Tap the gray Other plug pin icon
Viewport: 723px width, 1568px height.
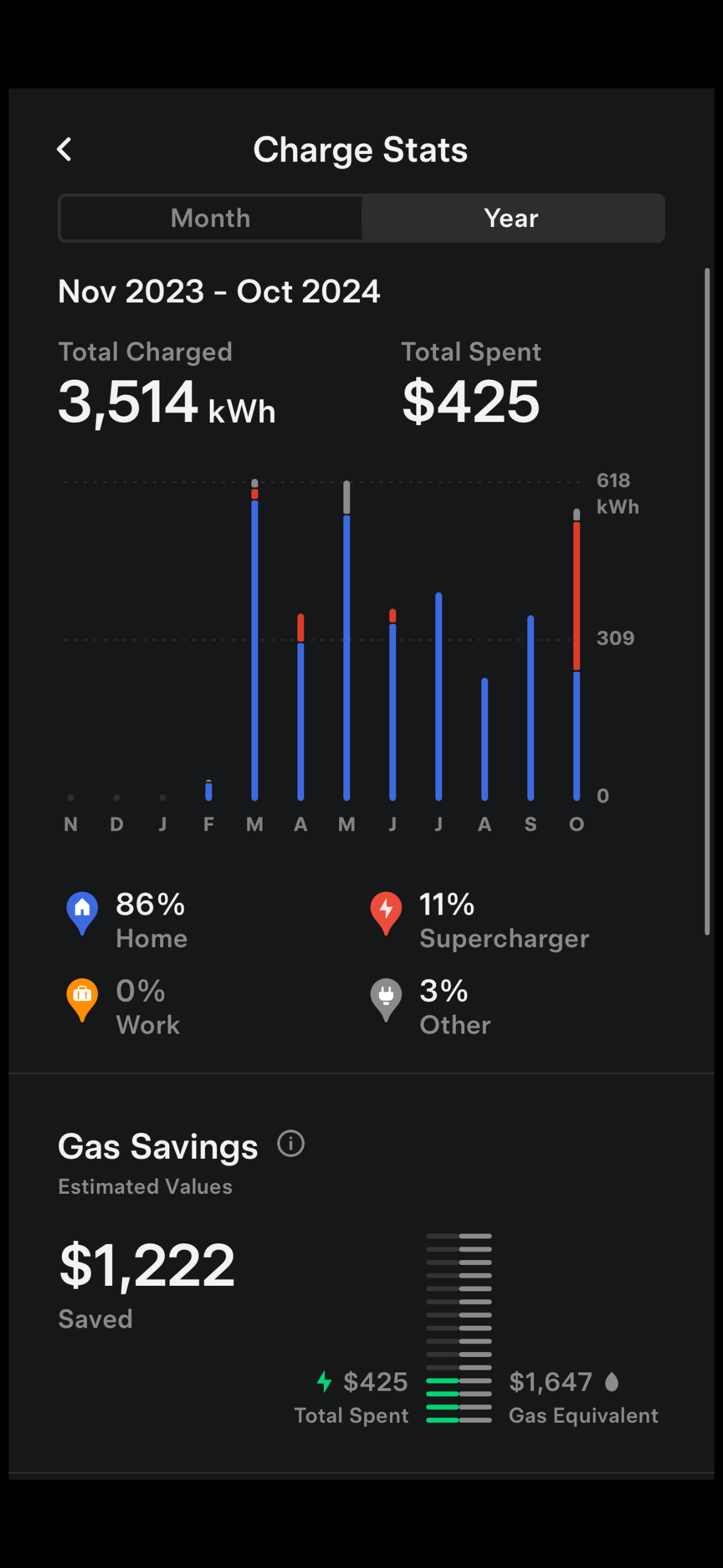click(x=386, y=999)
